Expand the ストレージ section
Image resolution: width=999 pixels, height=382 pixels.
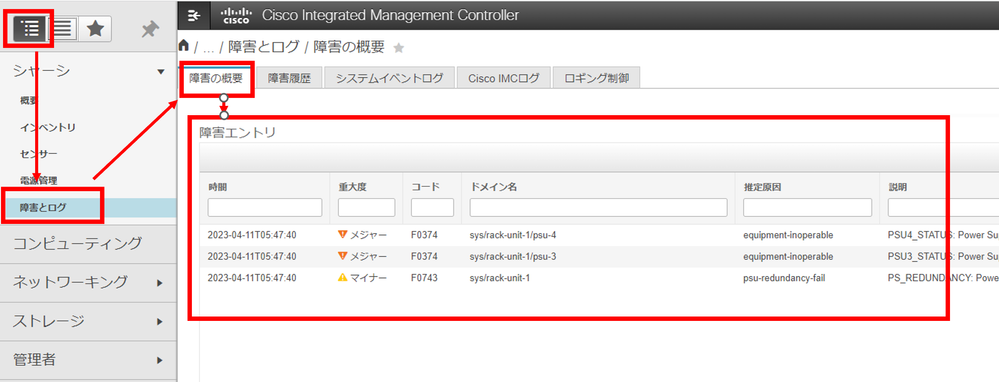(x=160, y=322)
